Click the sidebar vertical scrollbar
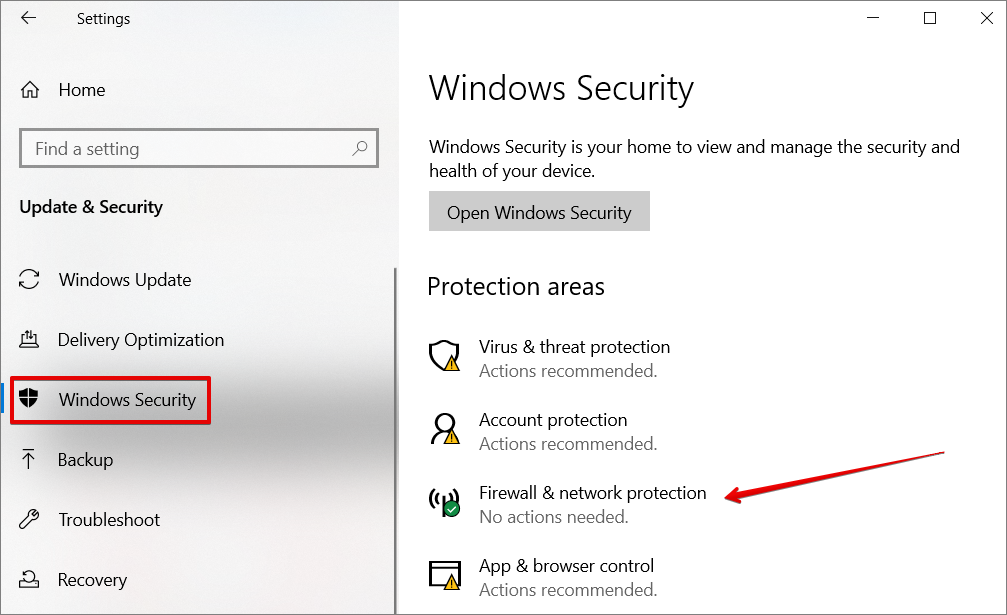This screenshot has height=615, width=1007. [395, 440]
